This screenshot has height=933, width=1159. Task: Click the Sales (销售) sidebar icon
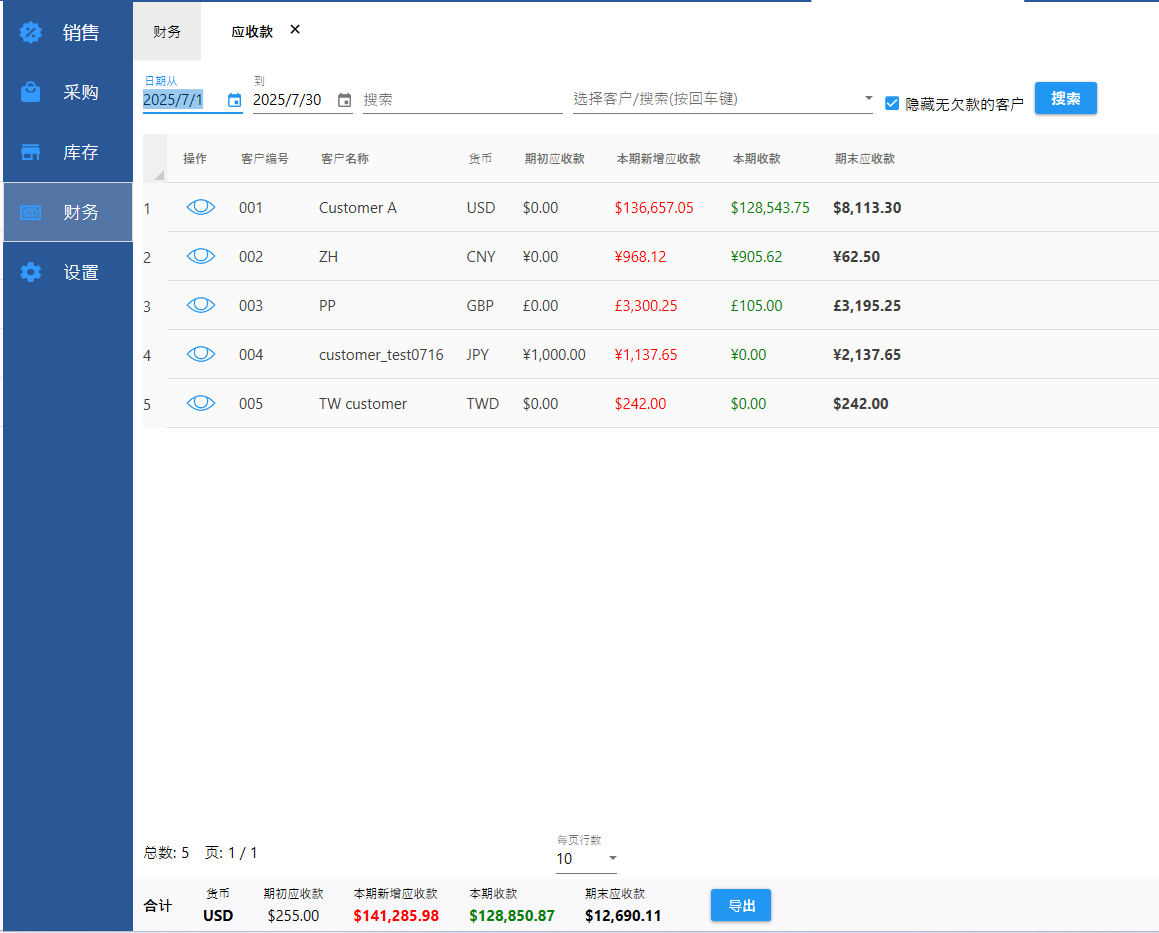(x=31, y=33)
